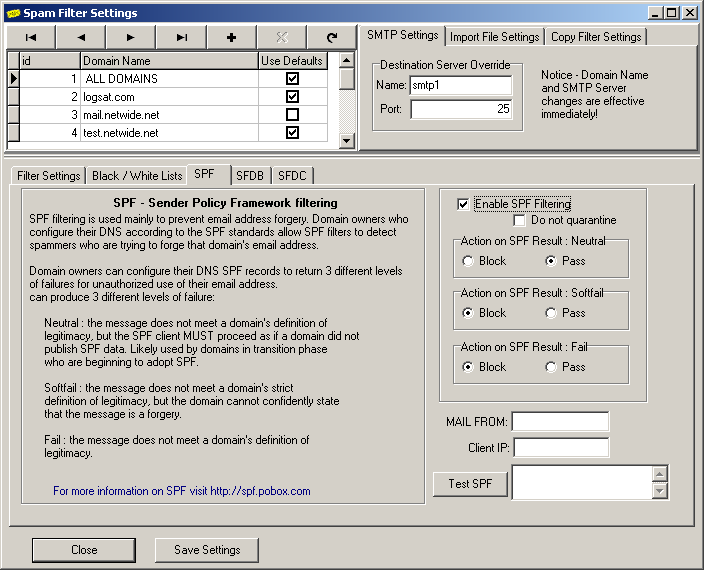704x570 pixels.
Task: Set Softfail SPF result to Pass
Action: pos(551,313)
